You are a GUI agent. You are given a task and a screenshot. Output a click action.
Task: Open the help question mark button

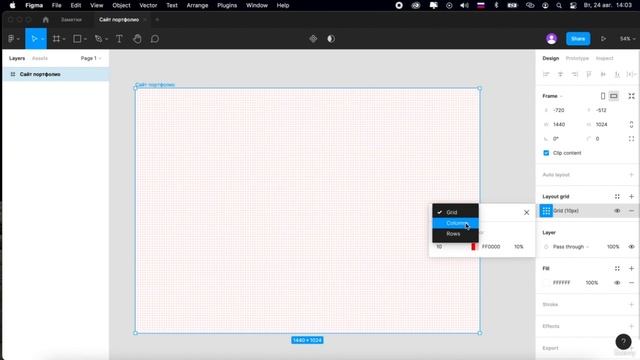(623, 342)
